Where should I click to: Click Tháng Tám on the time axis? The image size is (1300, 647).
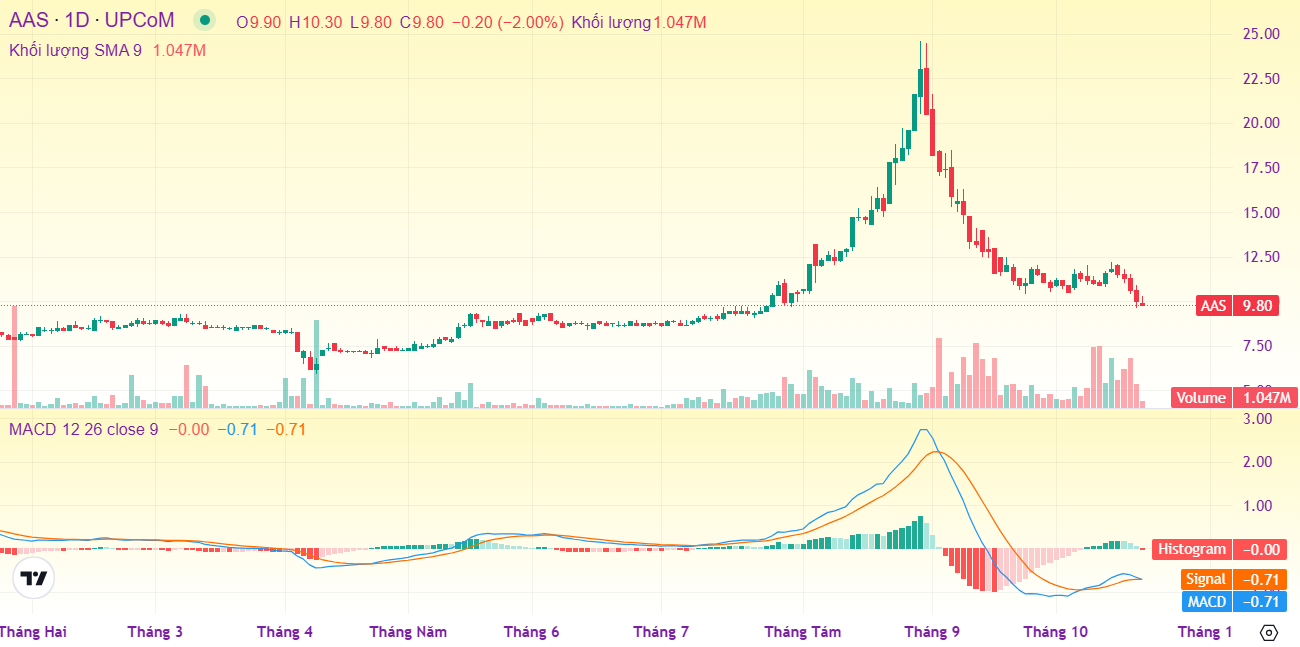tap(802, 632)
